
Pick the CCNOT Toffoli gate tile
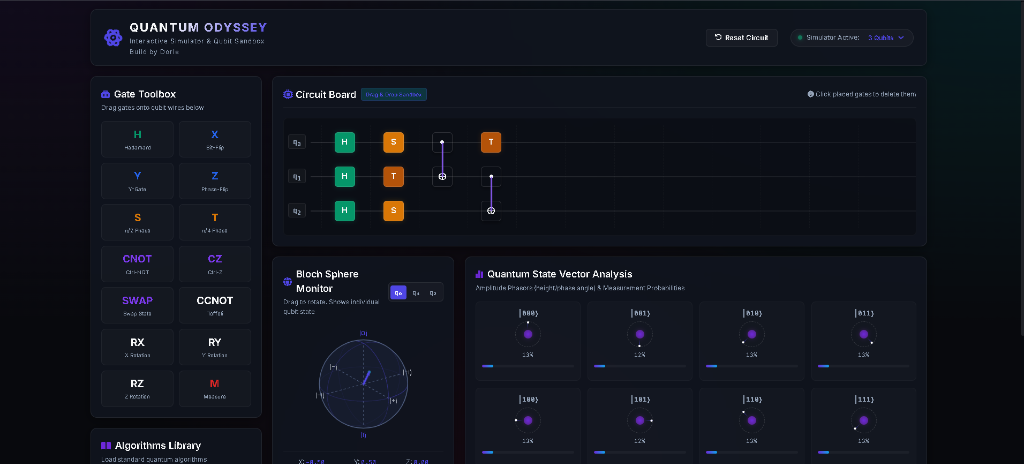point(215,305)
